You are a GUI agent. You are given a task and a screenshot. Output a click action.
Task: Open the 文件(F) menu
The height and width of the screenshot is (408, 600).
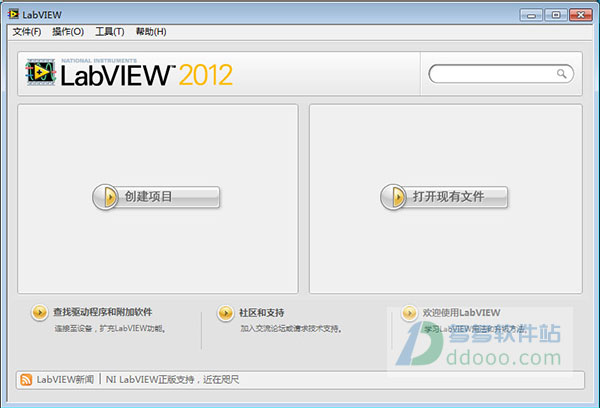27,32
